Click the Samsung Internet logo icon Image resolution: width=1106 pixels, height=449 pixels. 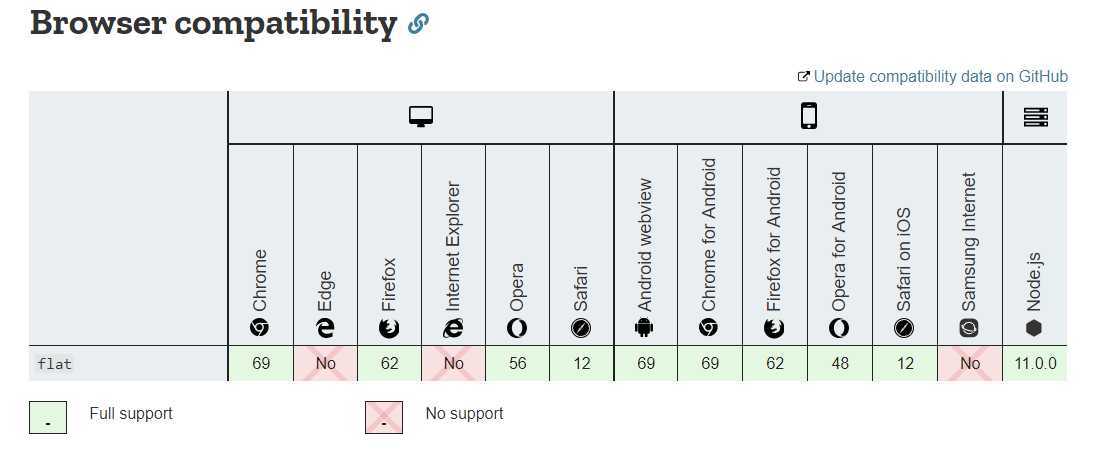(x=969, y=328)
